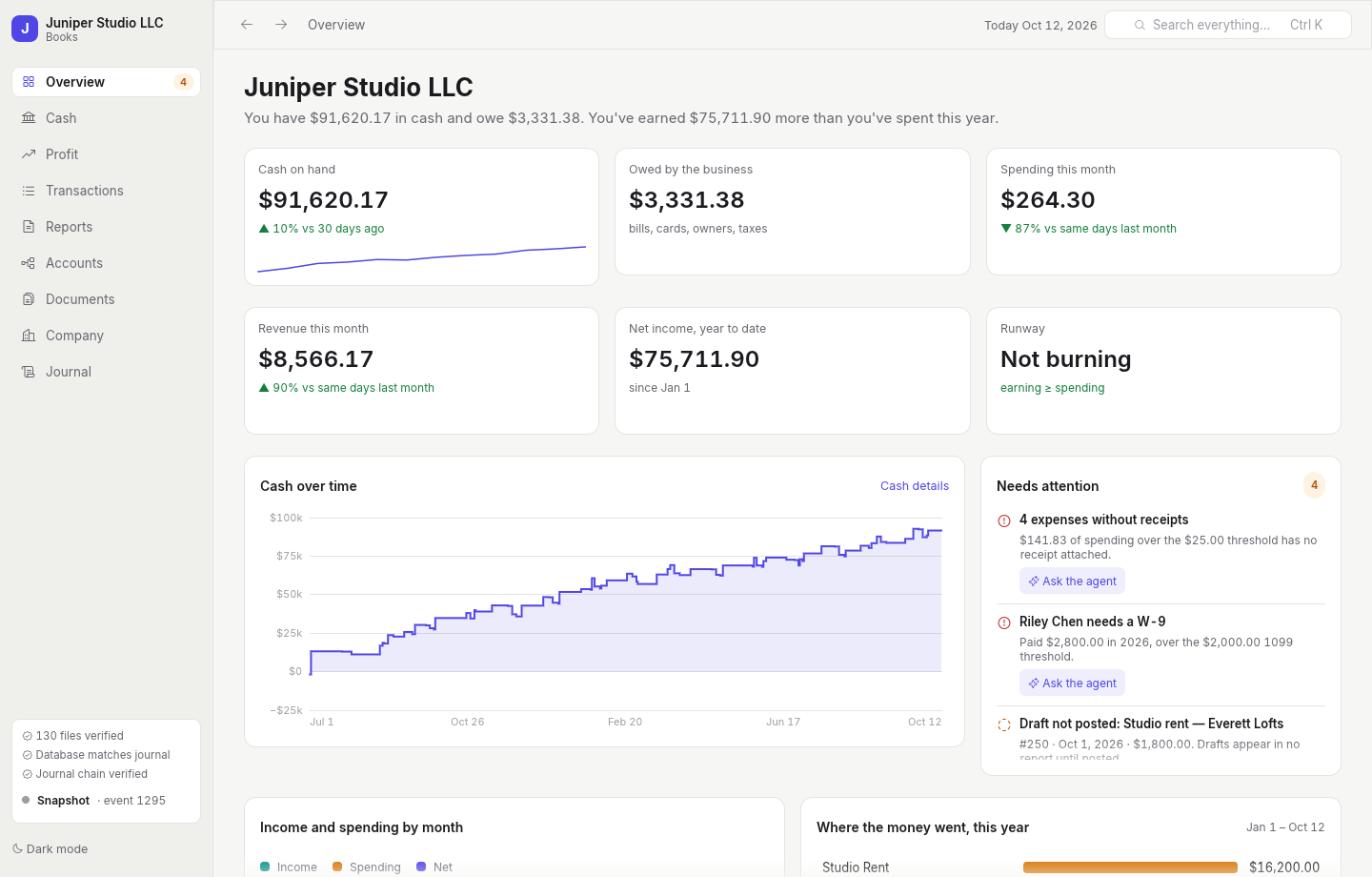Click the Reports document icon in sidebar
1372x877 pixels.
point(29,227)
